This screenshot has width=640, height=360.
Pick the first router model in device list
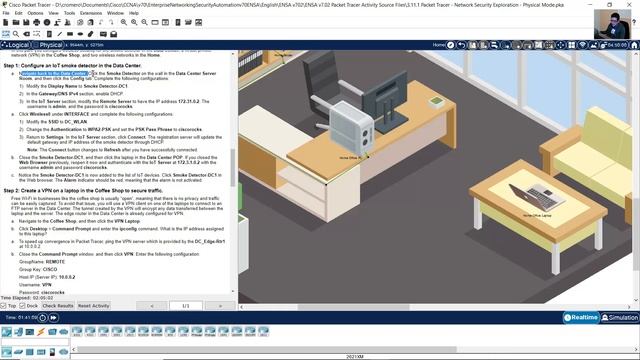point(77,331)
